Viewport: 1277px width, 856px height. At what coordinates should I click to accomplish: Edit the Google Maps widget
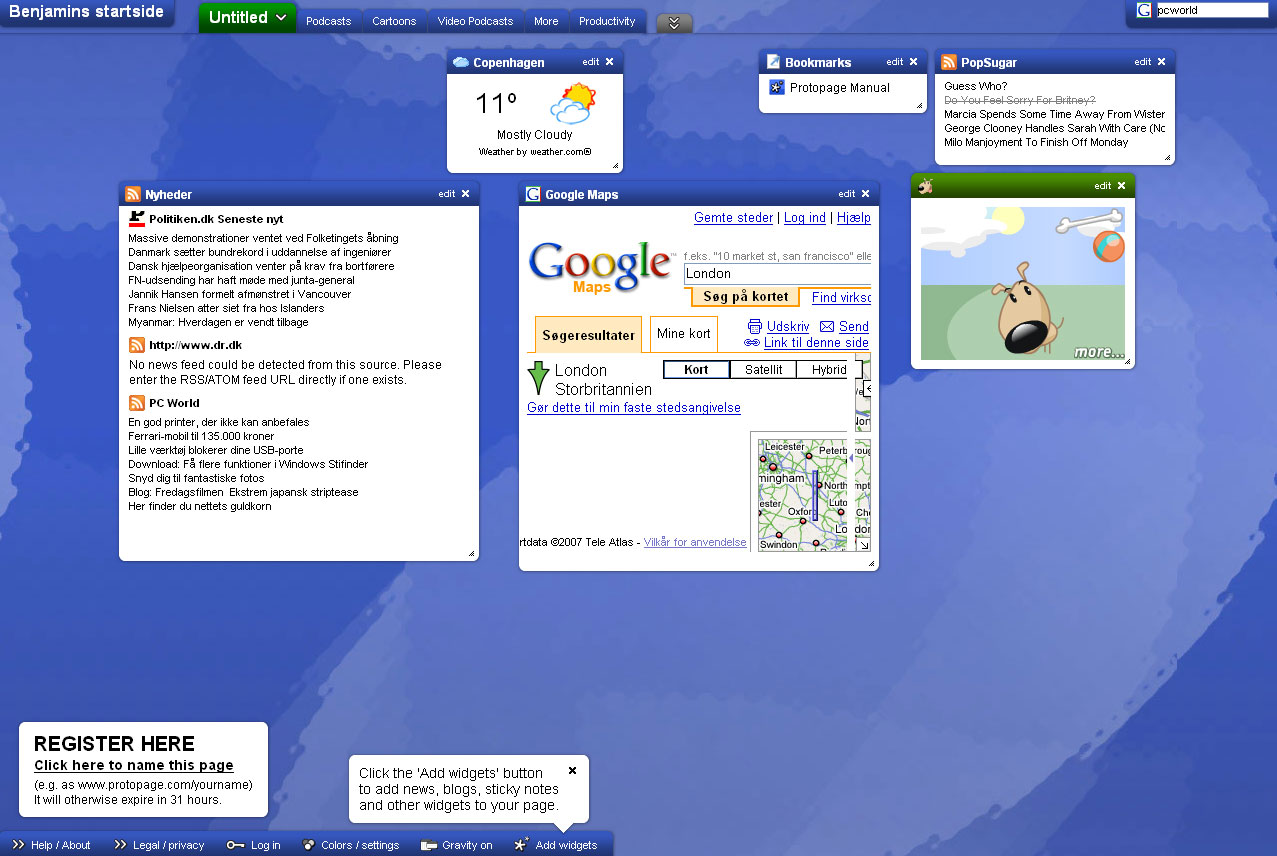tap(847, 194)
